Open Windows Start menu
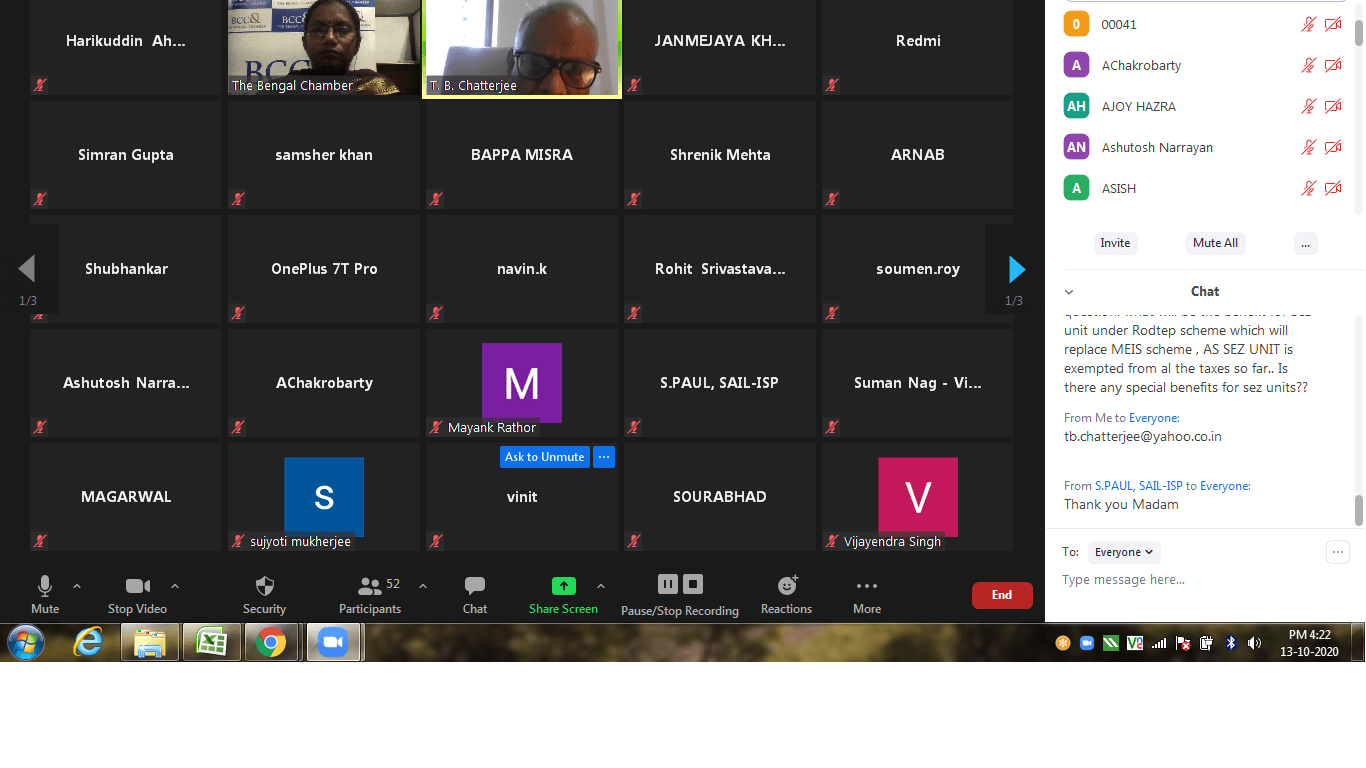Image resolution: width=1366 pixels, height=768 pixels. [25, 643]
